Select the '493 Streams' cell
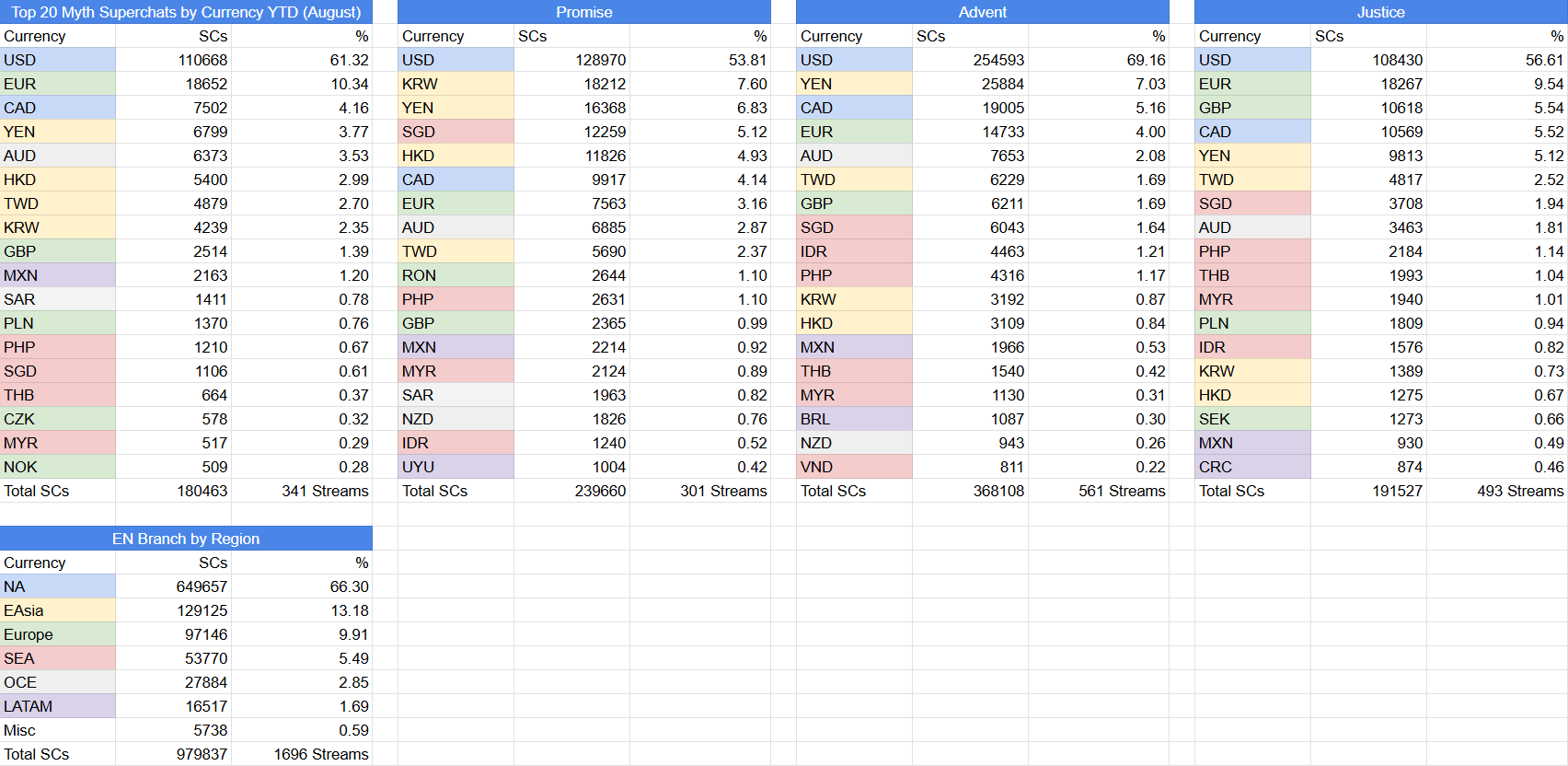The image size is (1568, 766). (1497, 491)
